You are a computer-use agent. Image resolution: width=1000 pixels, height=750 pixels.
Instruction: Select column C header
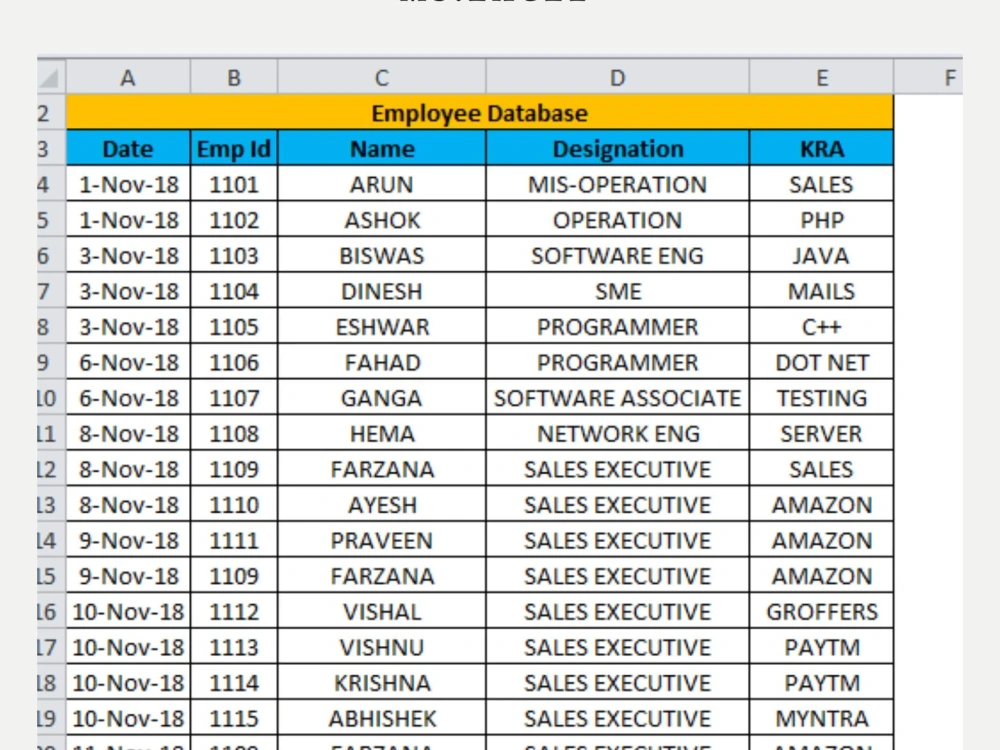pyautogui.click(x=382, y=77)
